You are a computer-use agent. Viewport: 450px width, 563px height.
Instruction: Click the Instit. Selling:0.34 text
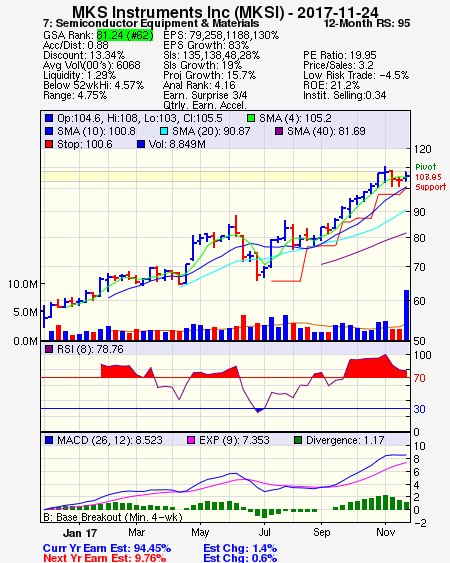coord(345,96)
